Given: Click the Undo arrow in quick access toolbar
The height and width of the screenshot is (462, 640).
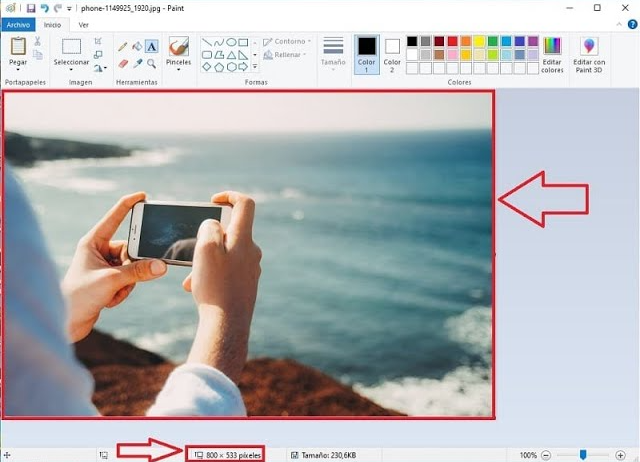Looking at the screenshot, I should coord(44,8).
